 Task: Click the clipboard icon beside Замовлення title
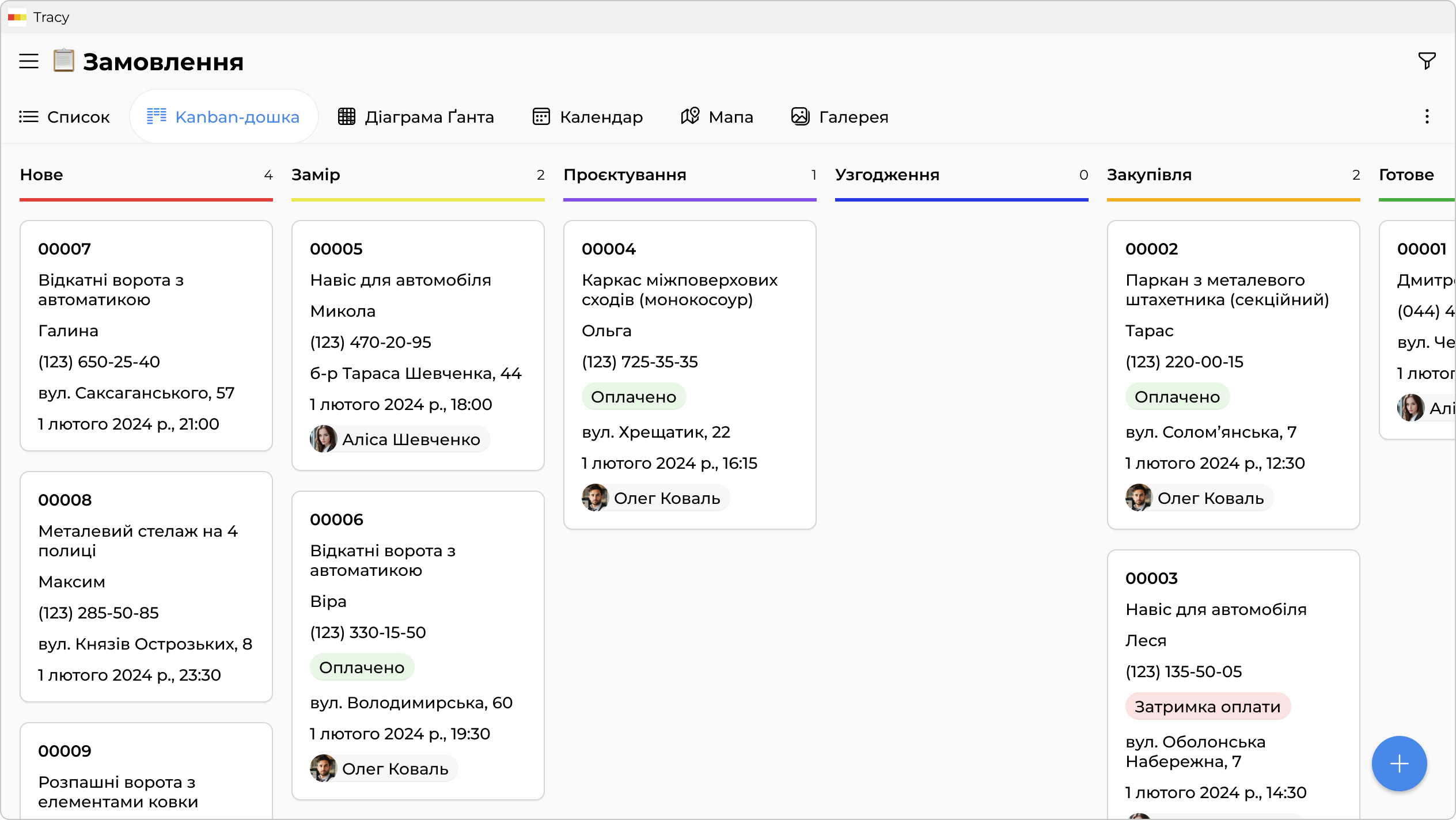point(63,61)
